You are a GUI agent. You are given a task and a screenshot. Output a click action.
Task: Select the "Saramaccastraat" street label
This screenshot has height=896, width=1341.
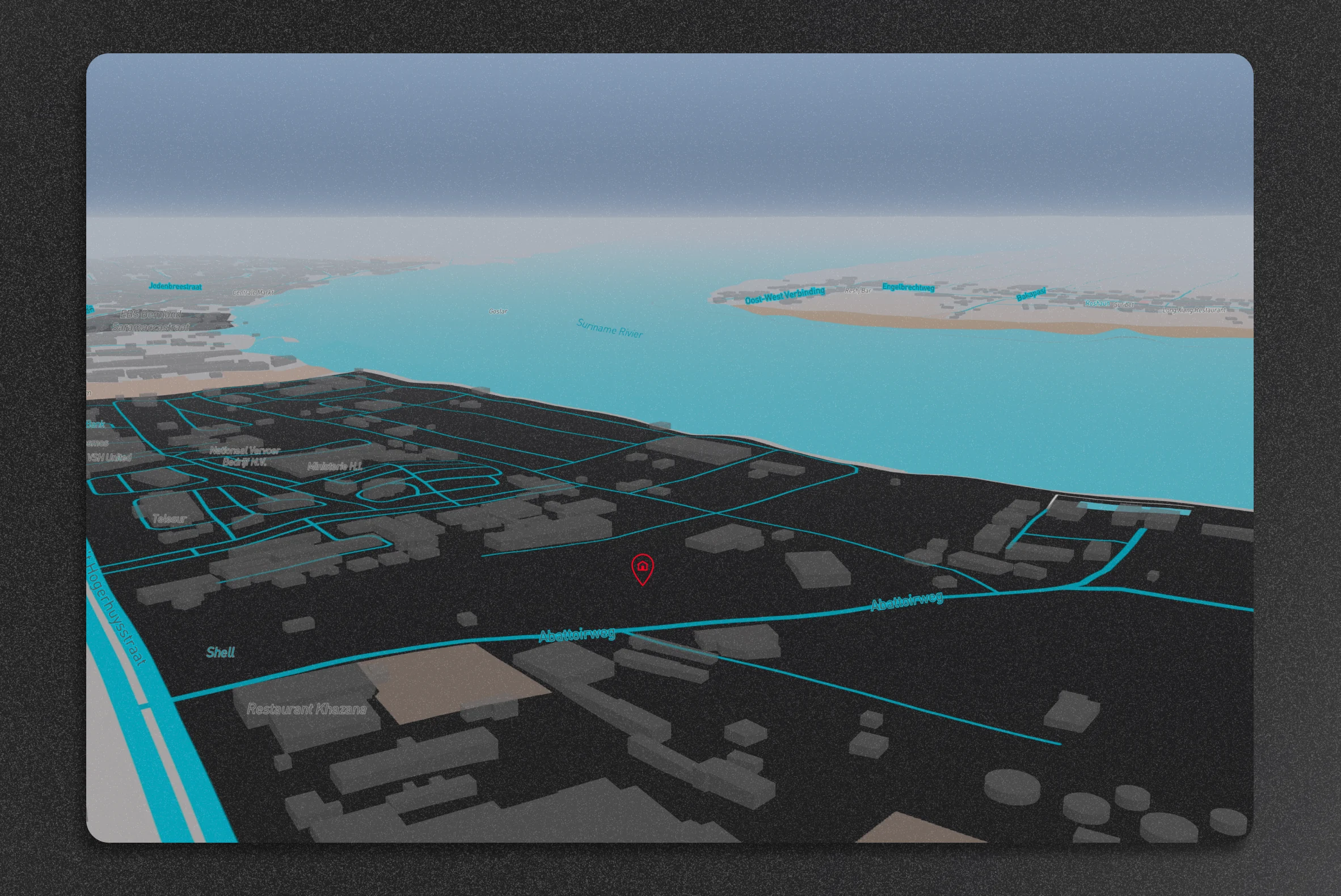pos(150,327)
